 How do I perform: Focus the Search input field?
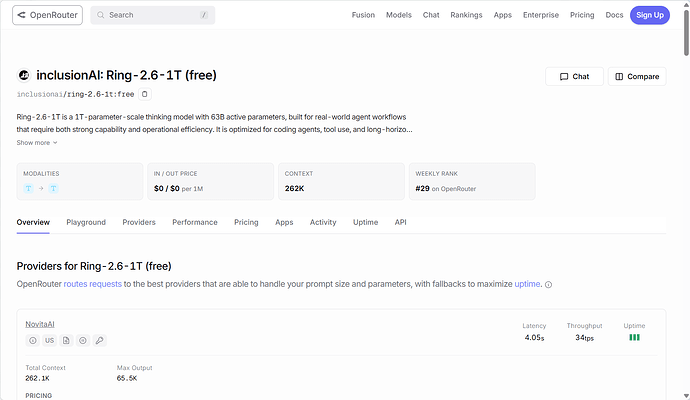click(x=153, y=15)
